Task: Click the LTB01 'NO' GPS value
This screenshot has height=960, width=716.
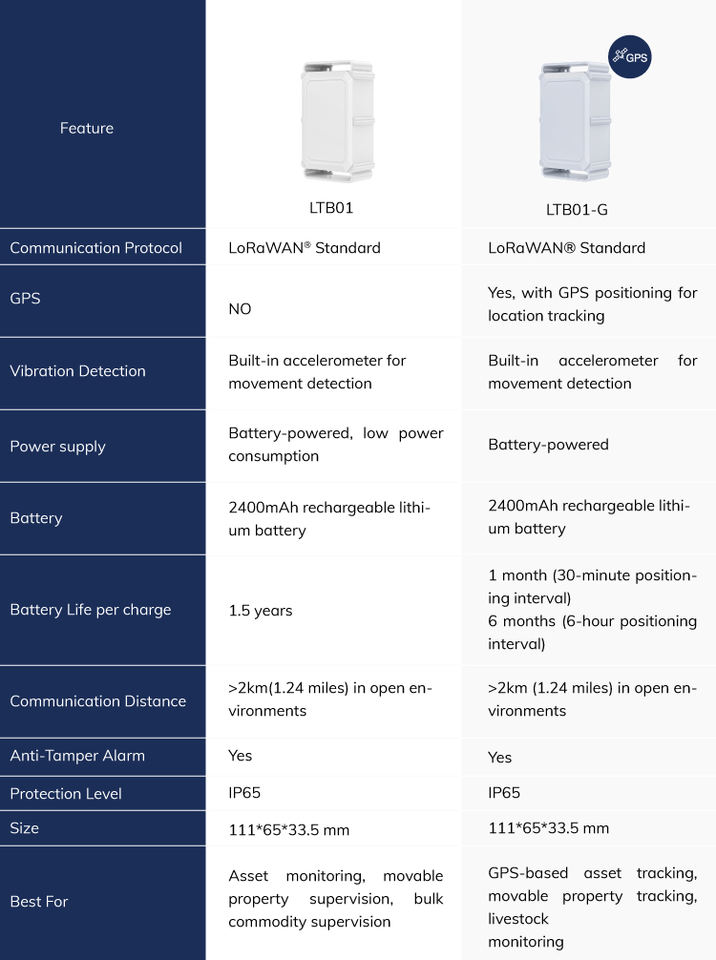Action: point(240,309)
